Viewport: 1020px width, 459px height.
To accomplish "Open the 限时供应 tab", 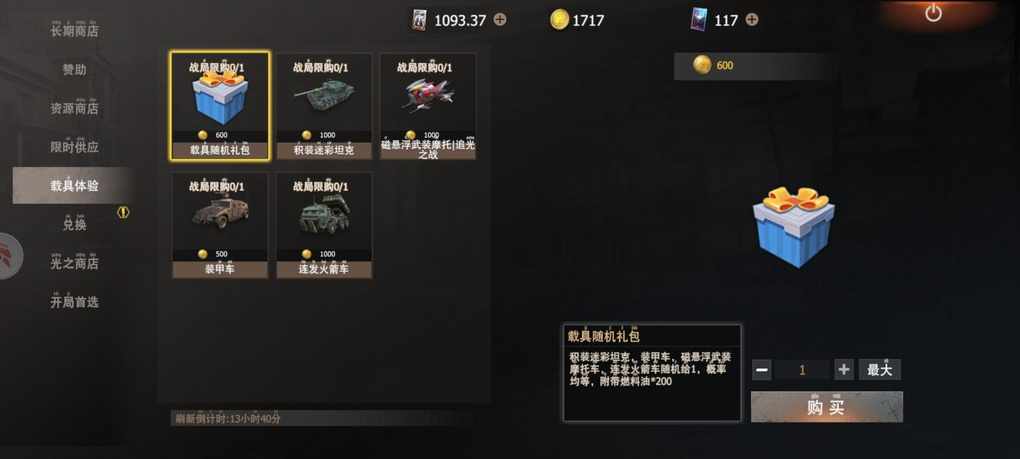I will tap(75, 147).
